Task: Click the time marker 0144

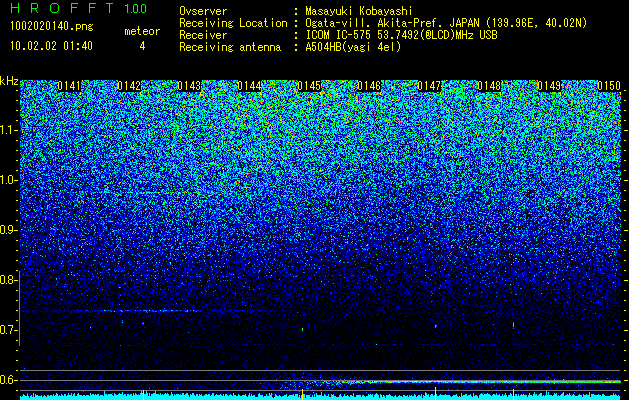Action: pyautogui.click(x=249, y=86)
